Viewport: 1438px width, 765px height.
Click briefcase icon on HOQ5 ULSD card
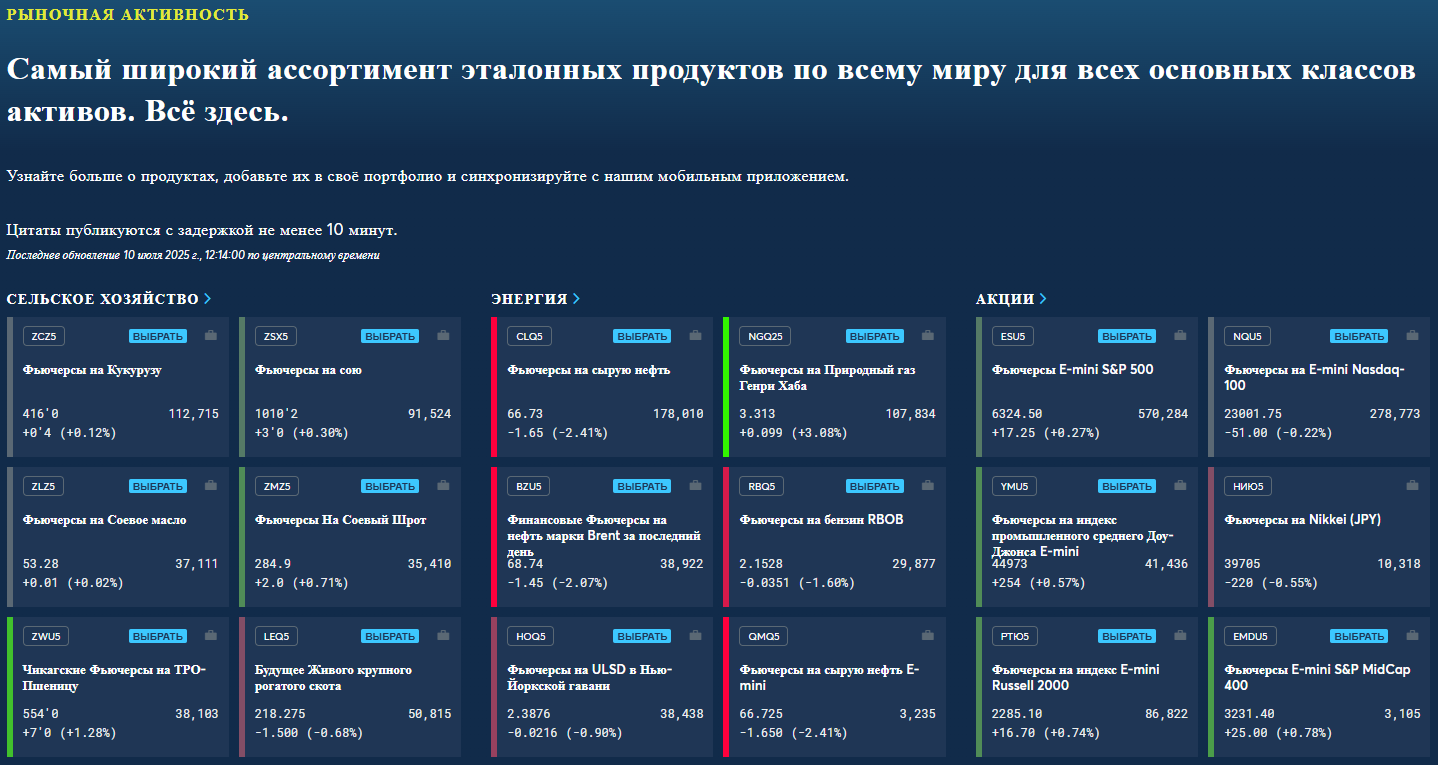(x=694, y=636)
